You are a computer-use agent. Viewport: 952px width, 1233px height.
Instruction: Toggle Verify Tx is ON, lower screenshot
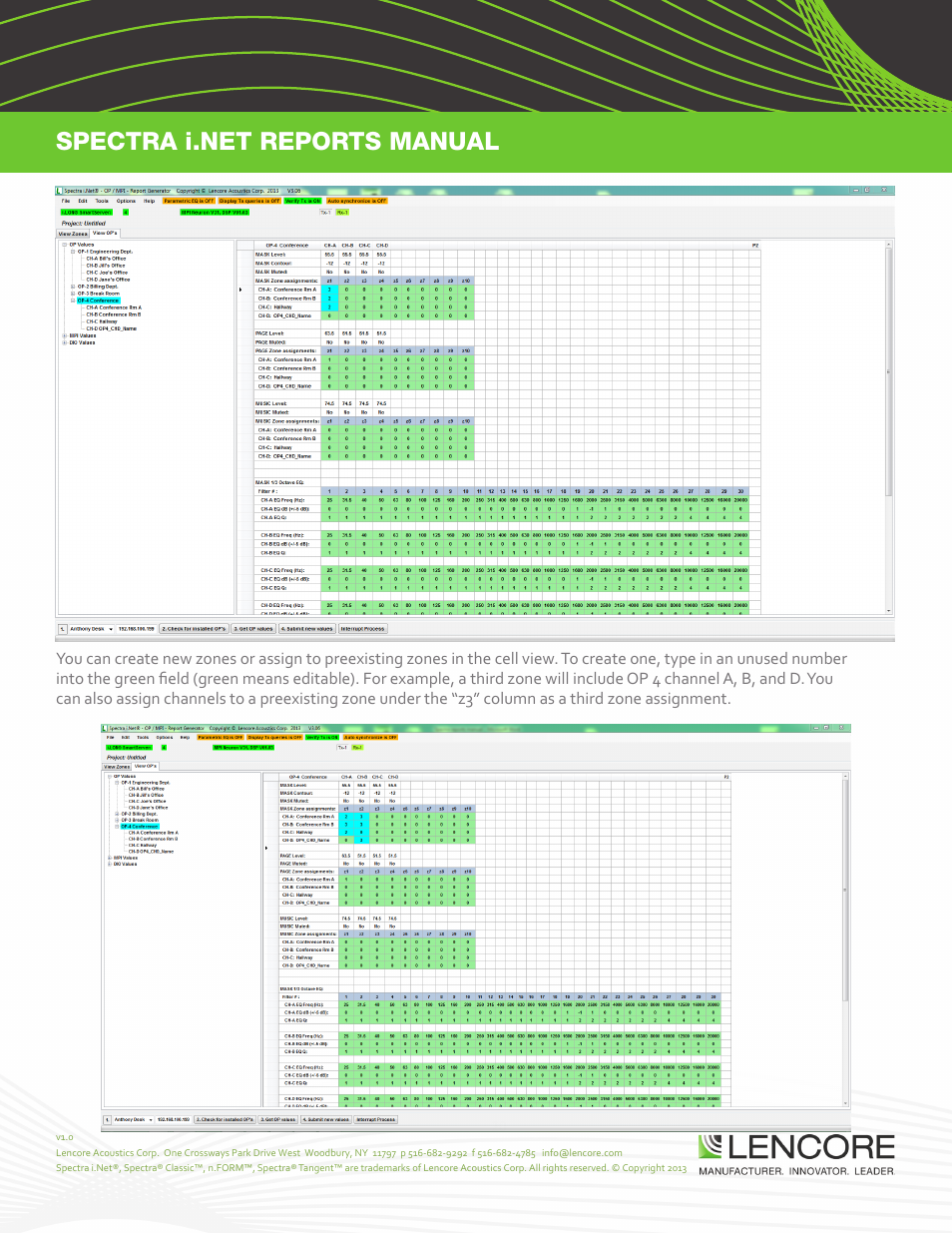[322, 737]
